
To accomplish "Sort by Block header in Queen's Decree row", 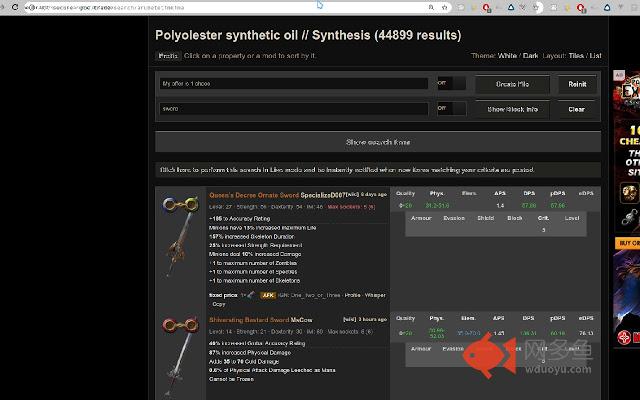I will (x=515, y=218).
